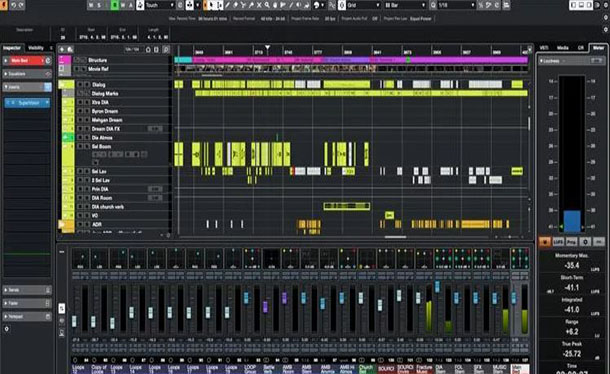This screenshot has width=610, height=374.
Task: Select the Movie Ref video track
Action: click(x=98, y=69)
